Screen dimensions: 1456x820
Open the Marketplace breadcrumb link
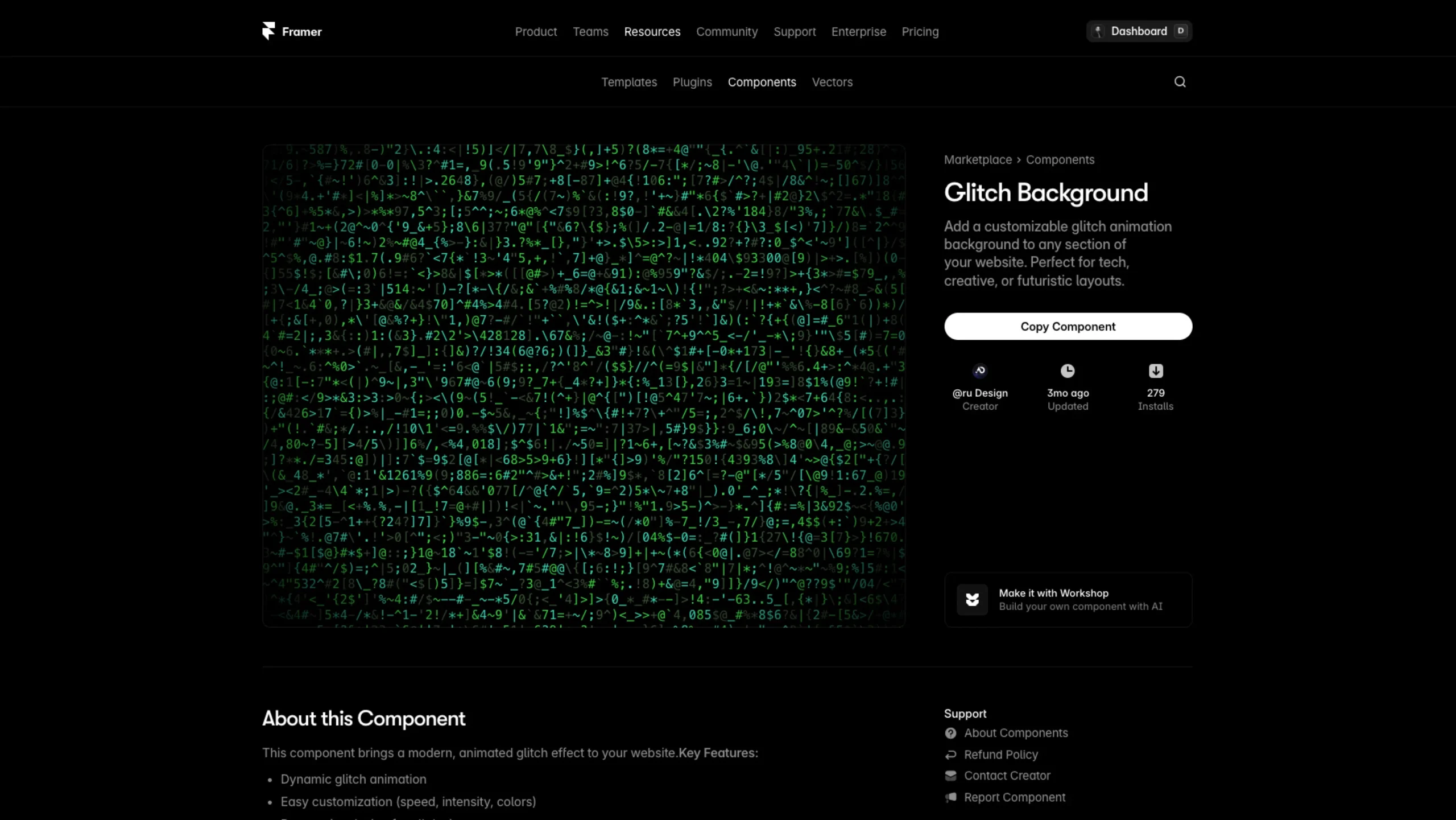click(978, 160)
